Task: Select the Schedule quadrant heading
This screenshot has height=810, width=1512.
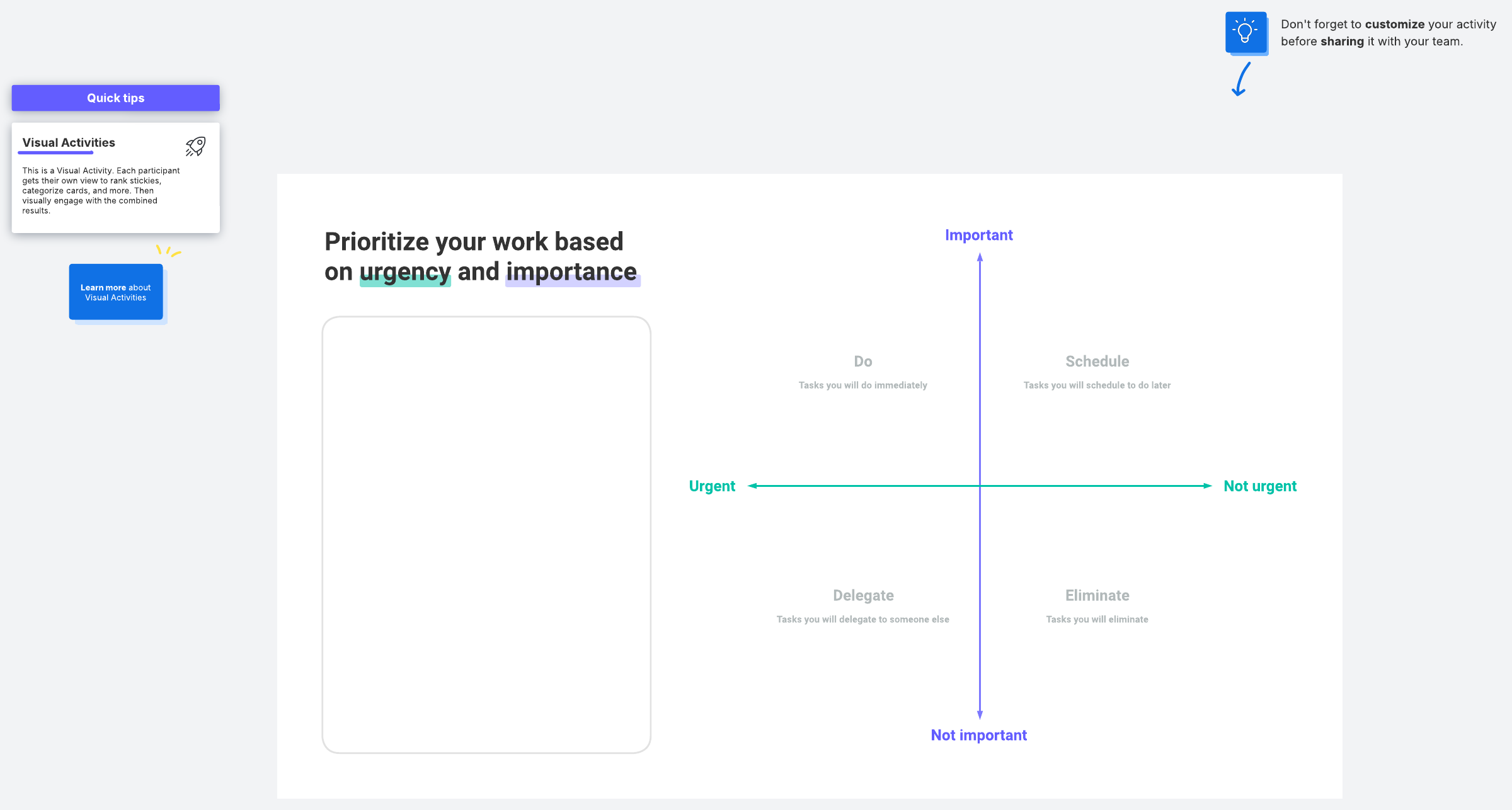Action: (1097, 362)
